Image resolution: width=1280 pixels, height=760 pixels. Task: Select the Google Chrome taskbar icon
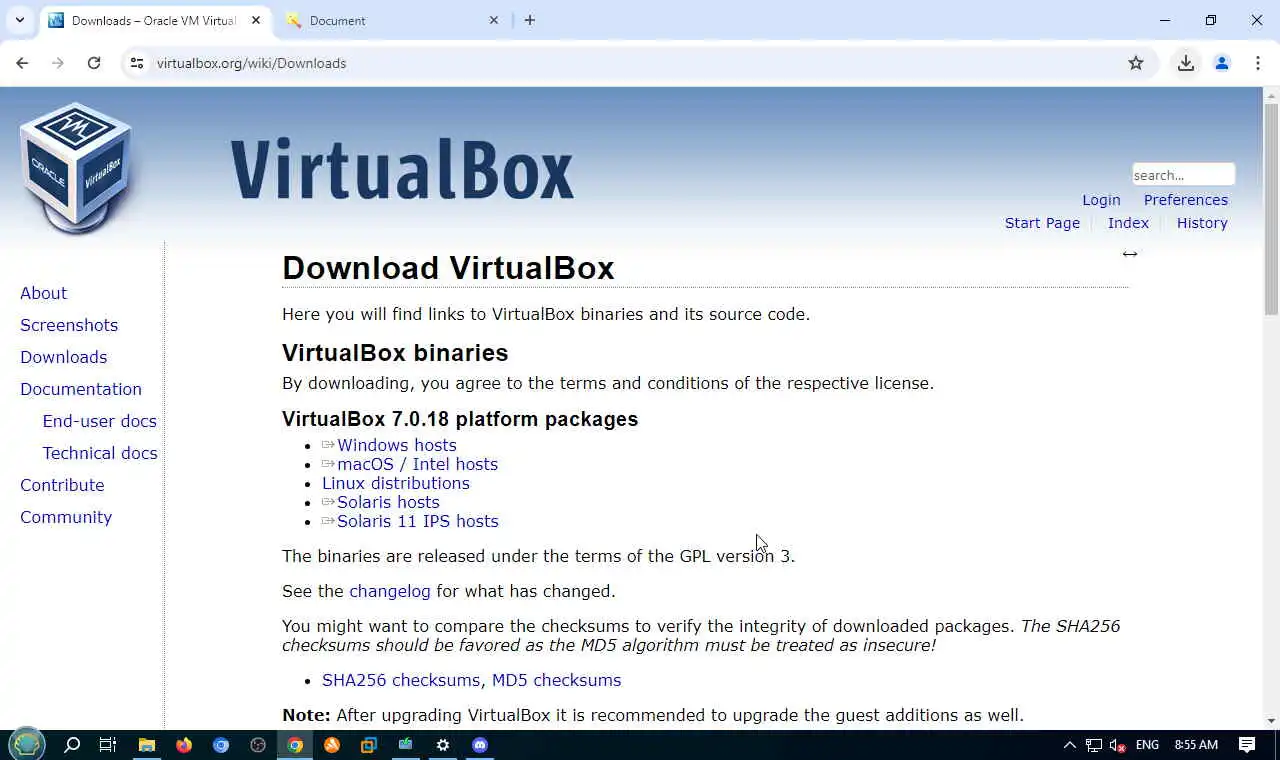pos(295,745)
